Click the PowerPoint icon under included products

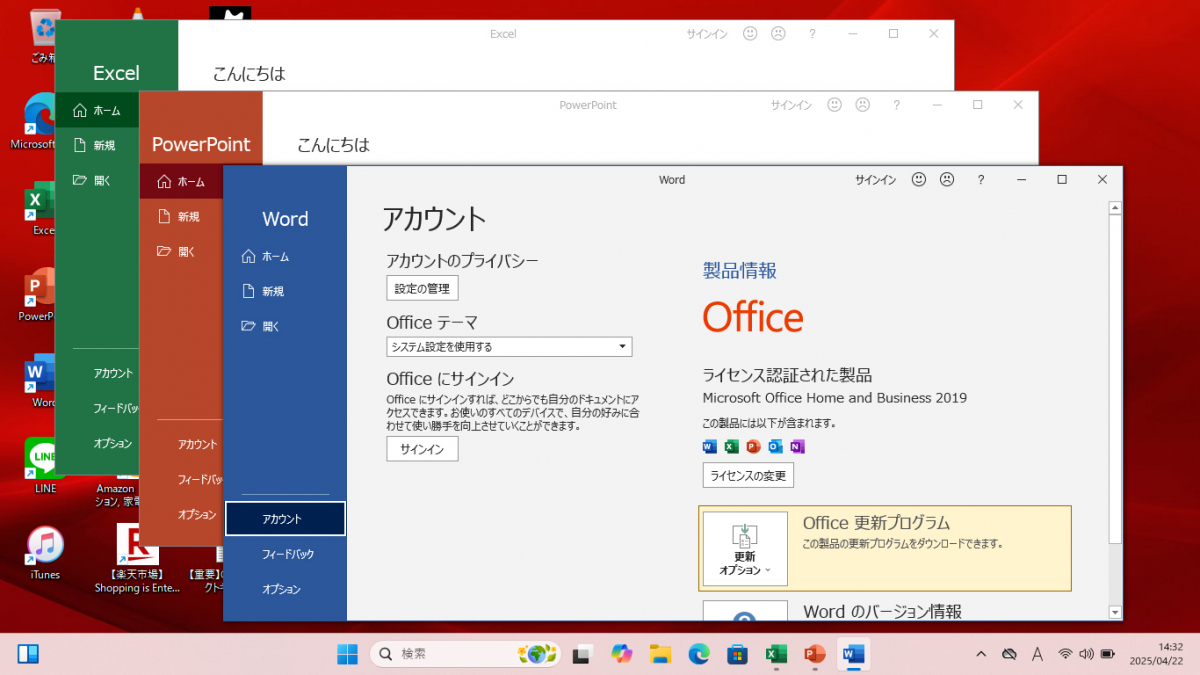click(753, 446)
